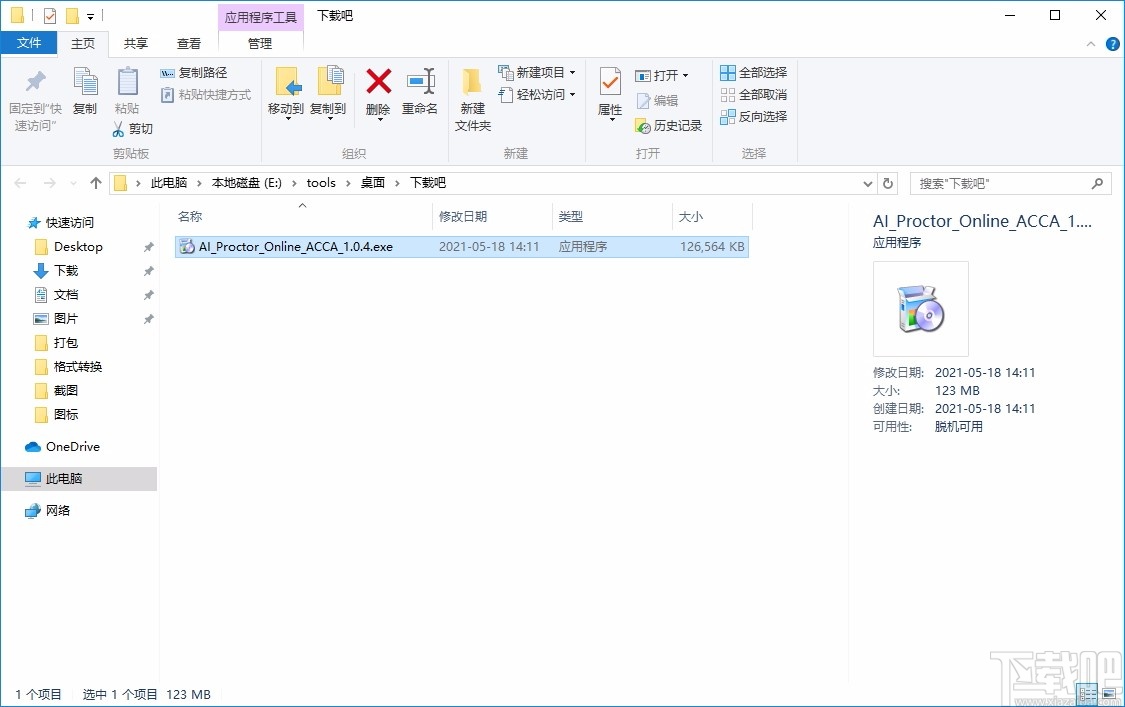1125x707 pixels.
Task: Click the Select All button
Action: click(753, 72)
